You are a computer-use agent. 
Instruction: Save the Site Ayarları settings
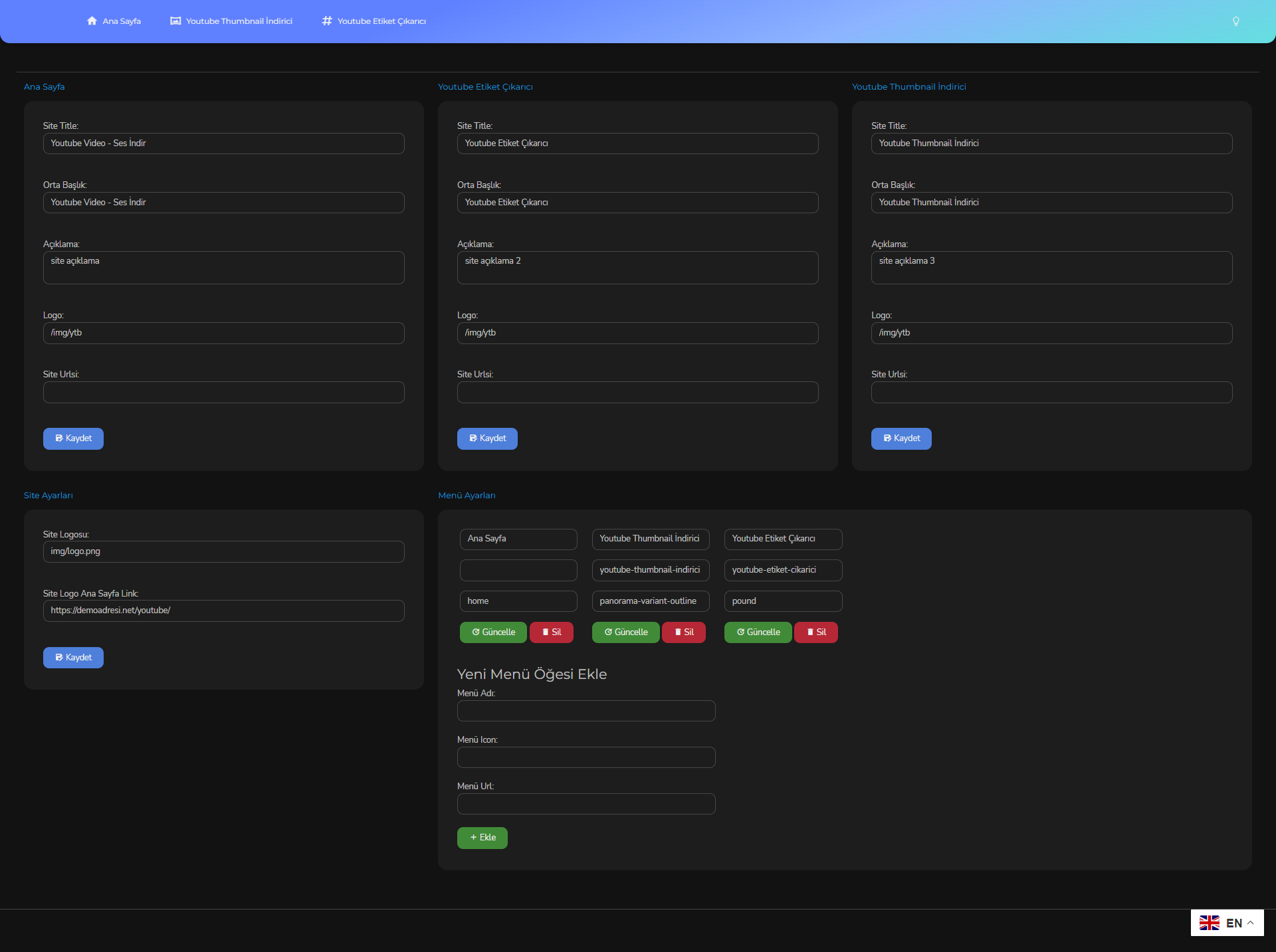click(x=73, y=658)
